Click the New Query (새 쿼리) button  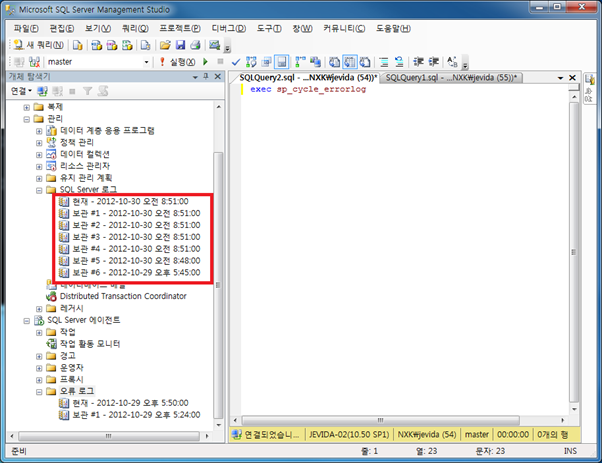point(38,45)
